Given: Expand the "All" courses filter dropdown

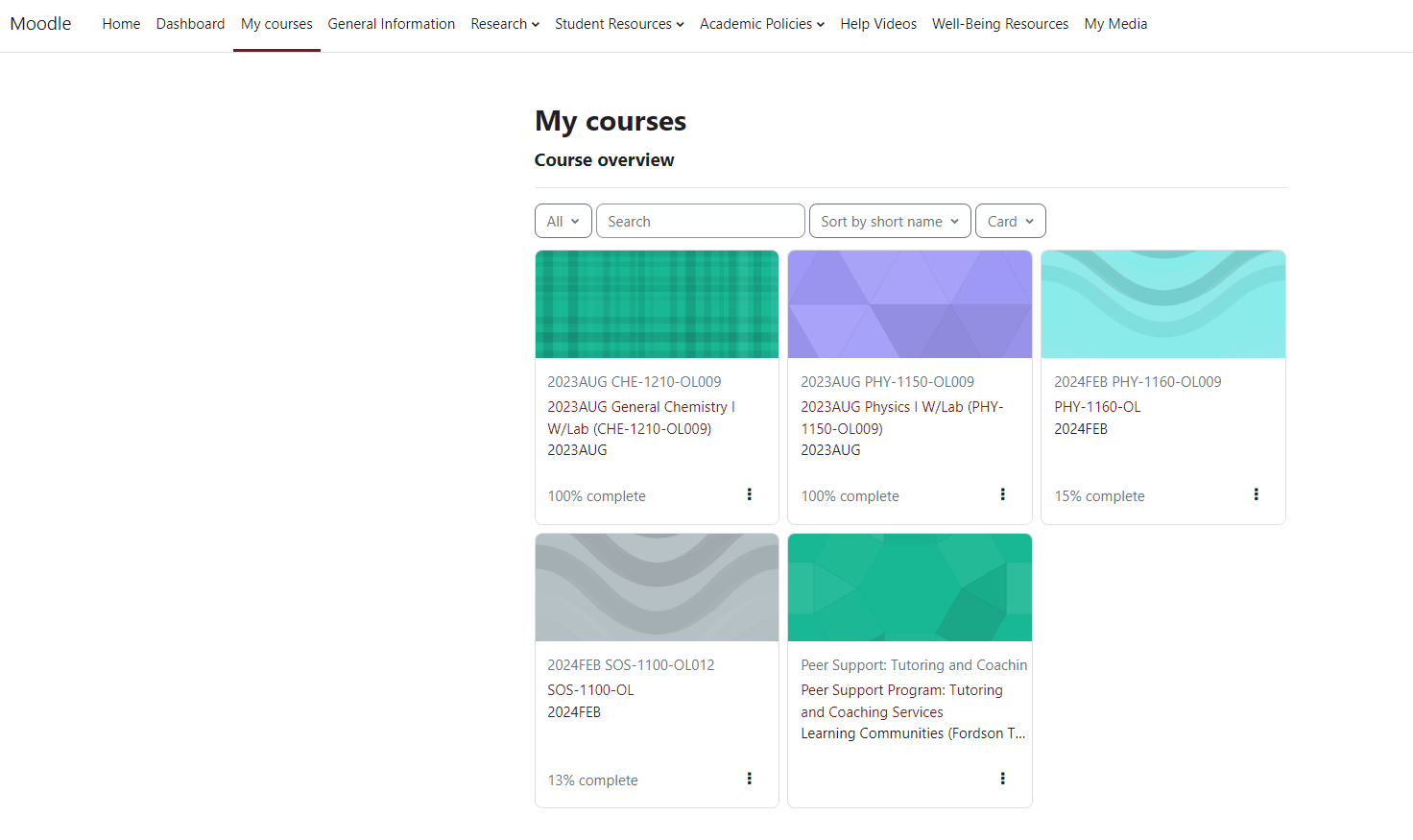Looking at the screenshot, I should pyautogui.click(x=563, y=221).
